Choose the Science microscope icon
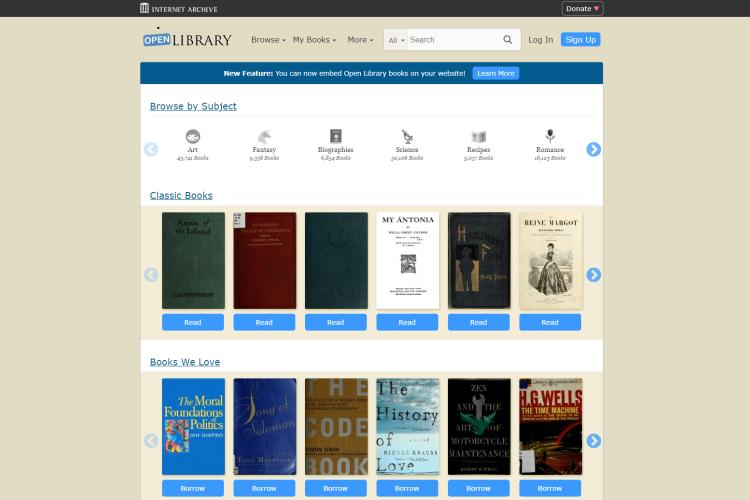750x500 pixels. (x=407, y=136)
